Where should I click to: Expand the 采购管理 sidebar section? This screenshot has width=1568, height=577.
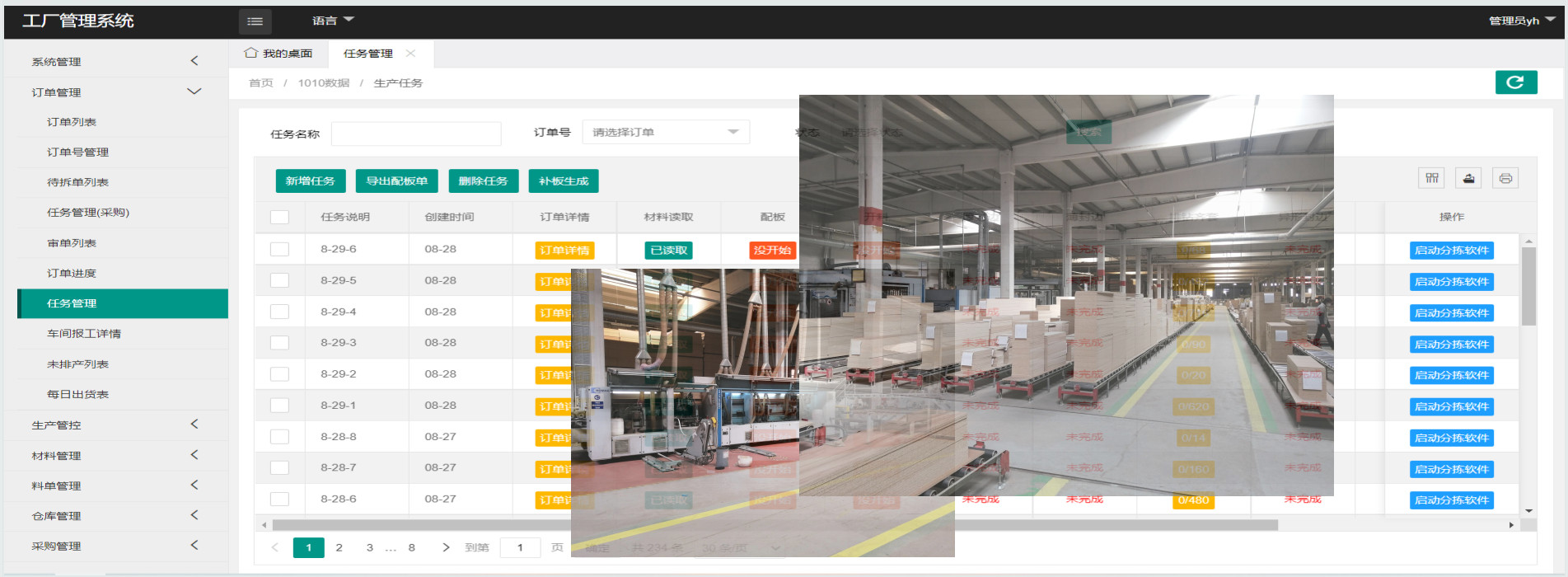click(x=116, y=547)
